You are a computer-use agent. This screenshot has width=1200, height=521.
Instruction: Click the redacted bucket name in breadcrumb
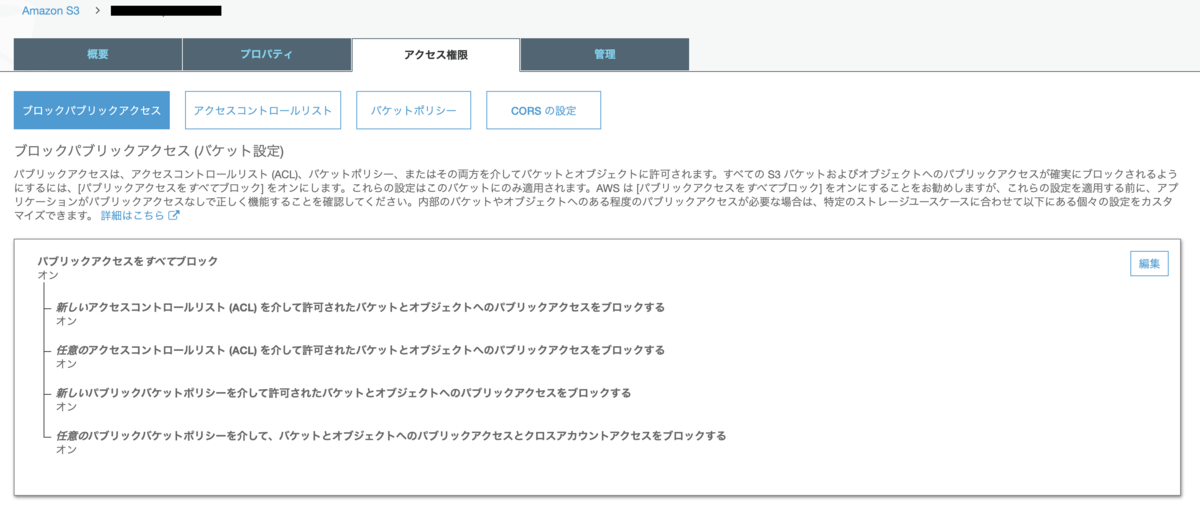pos(166,11)
